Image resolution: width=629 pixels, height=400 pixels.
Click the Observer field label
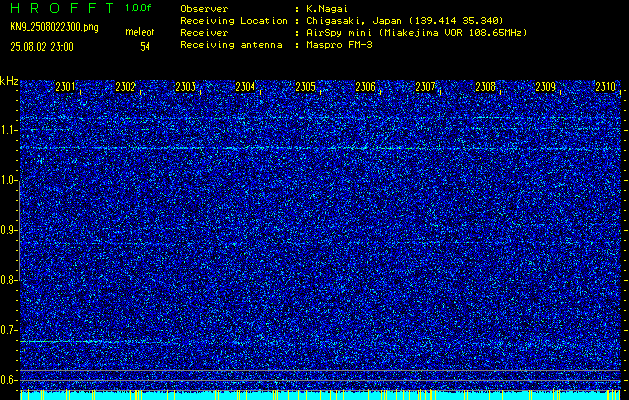204,9
